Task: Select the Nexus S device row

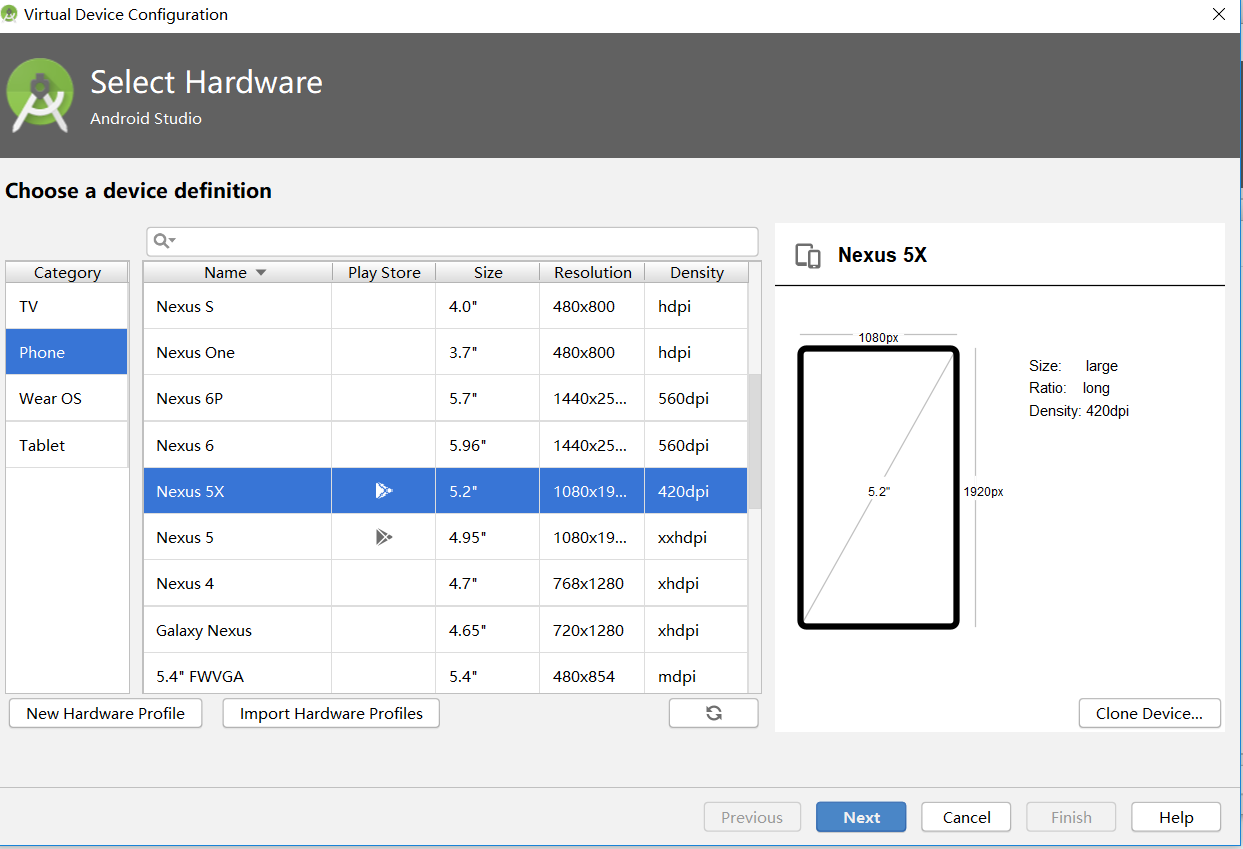Action: [x=445, y=306]
